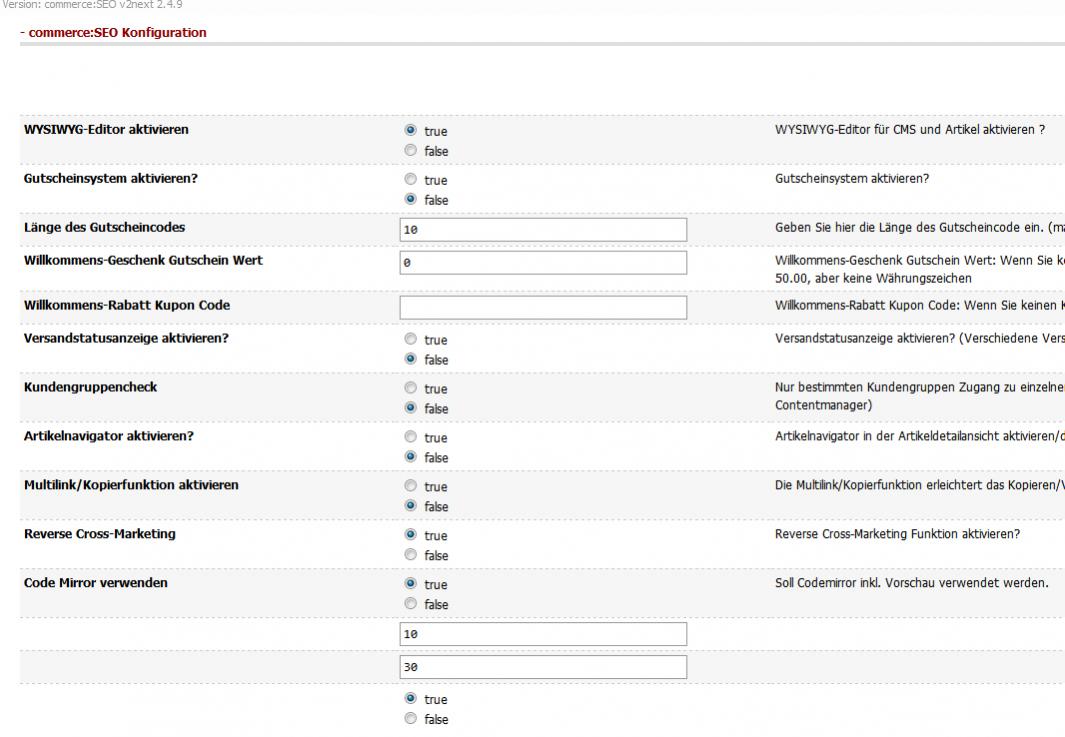This screenshot has height=737, width=1065.
Task: Choose true for Code Mirror verwenden
Action: [410, 584]
